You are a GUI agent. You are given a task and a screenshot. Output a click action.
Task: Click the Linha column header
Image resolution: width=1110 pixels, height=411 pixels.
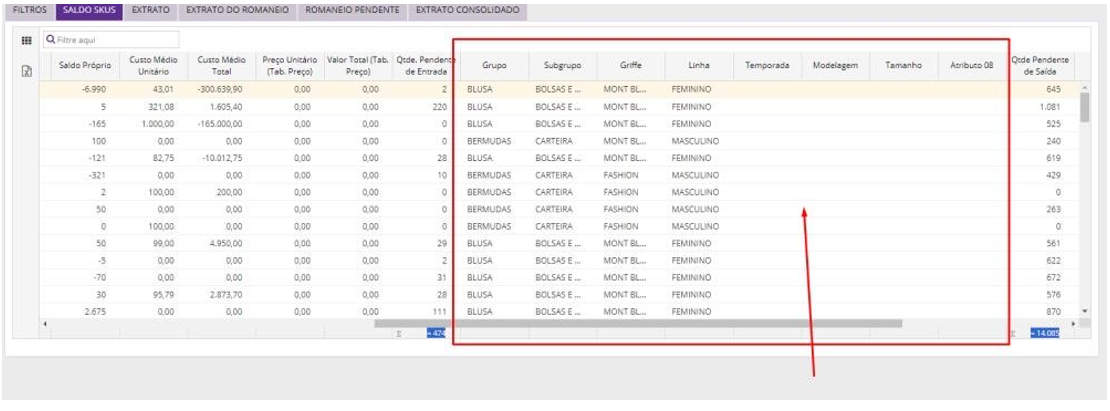pos(699,65)
